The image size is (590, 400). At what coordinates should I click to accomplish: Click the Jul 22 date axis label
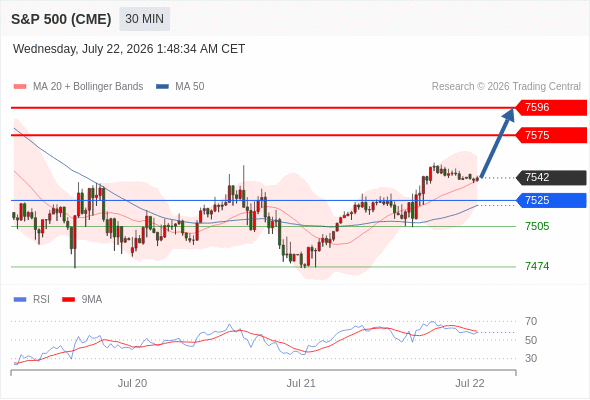470,383
